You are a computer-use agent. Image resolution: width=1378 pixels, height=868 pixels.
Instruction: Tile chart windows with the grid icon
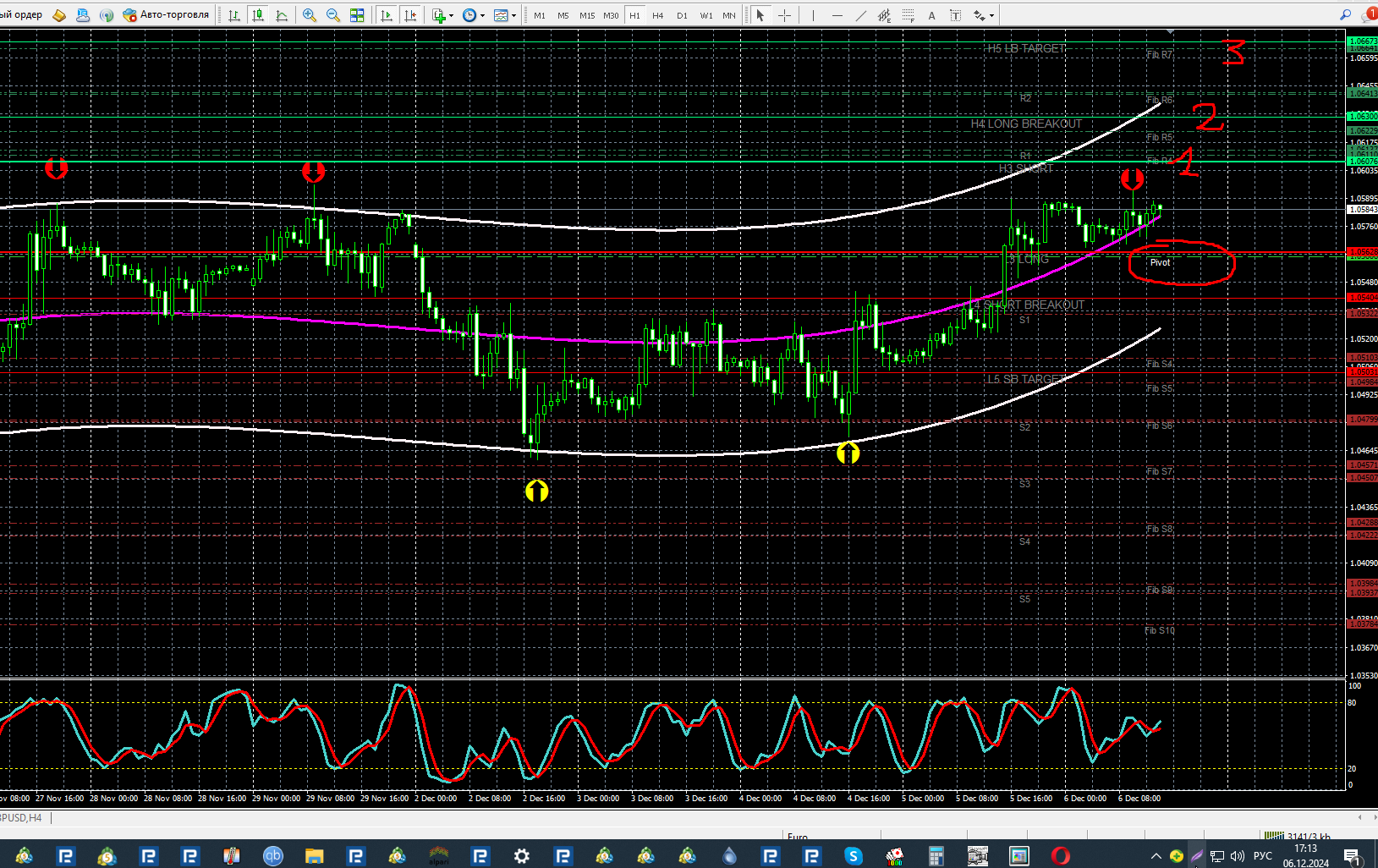coord(357,15)
